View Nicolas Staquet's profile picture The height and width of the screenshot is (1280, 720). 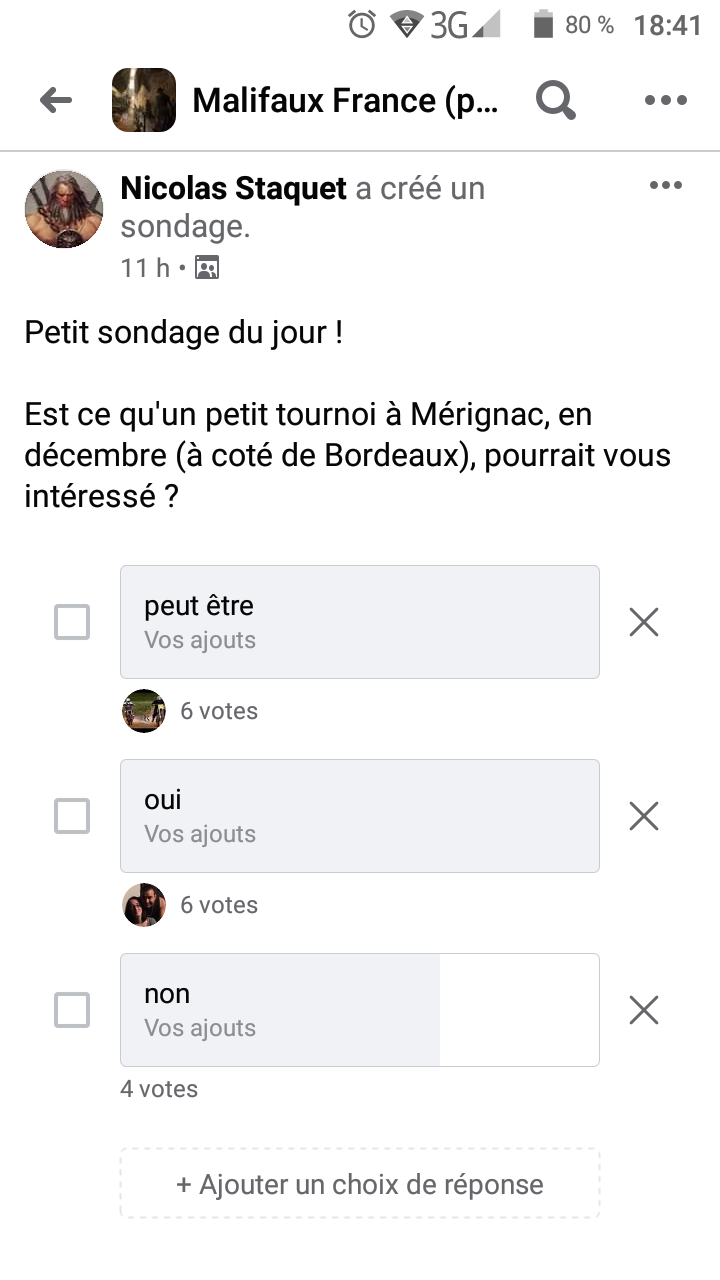click(x=64, y=209)
